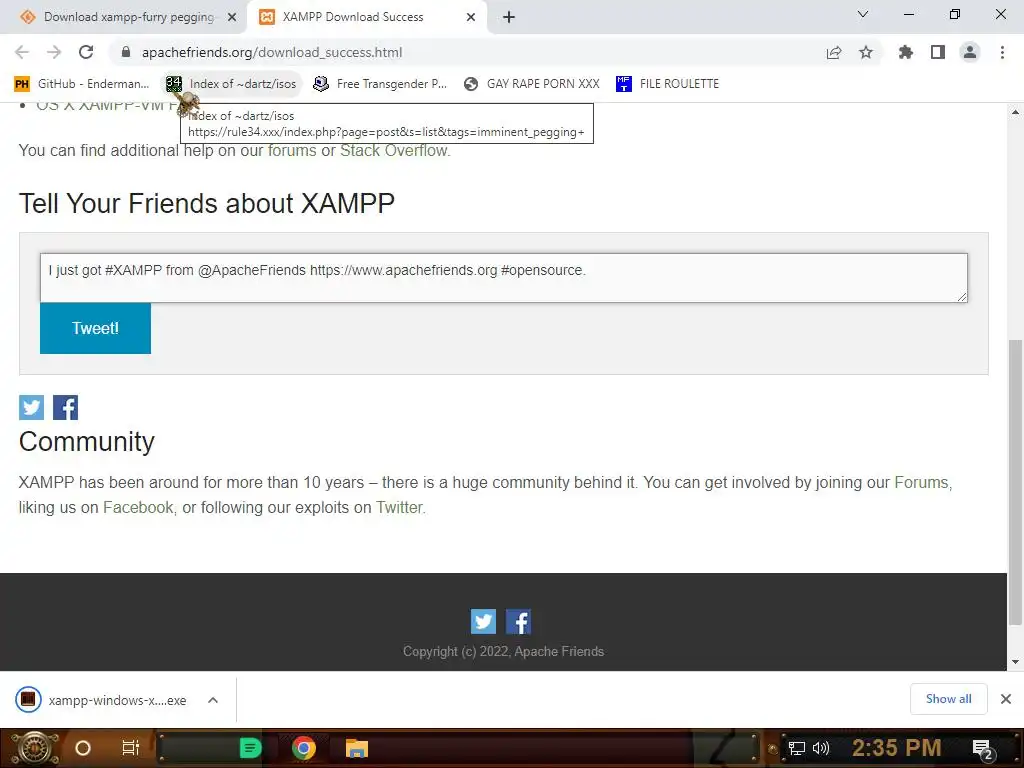Image resolution: width=1024 pixels, height=768 pixels.
Task: Open the Facebook link in Community text
Action: pos(138,507)
